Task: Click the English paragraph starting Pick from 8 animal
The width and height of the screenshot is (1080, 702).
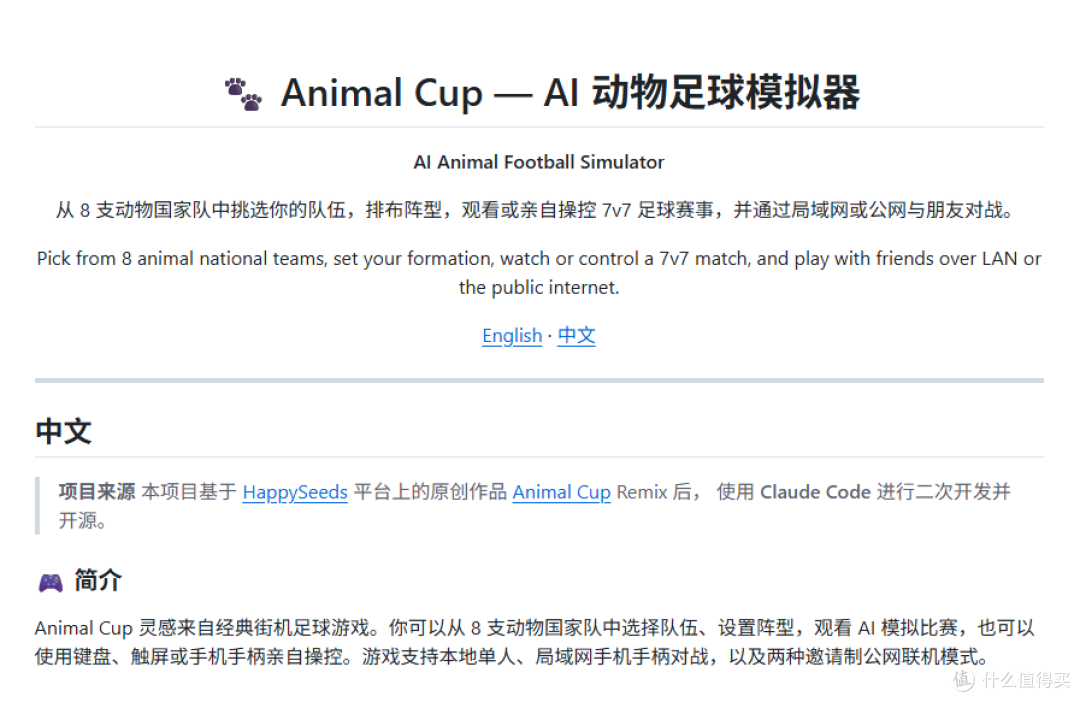Action: tap(539, 273)
